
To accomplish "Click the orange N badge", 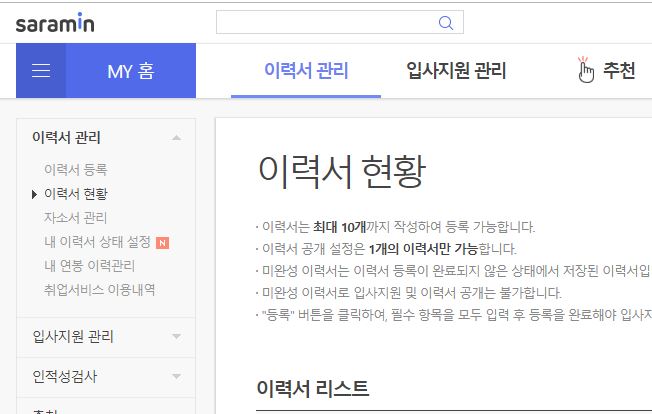I will pos(162,243).
